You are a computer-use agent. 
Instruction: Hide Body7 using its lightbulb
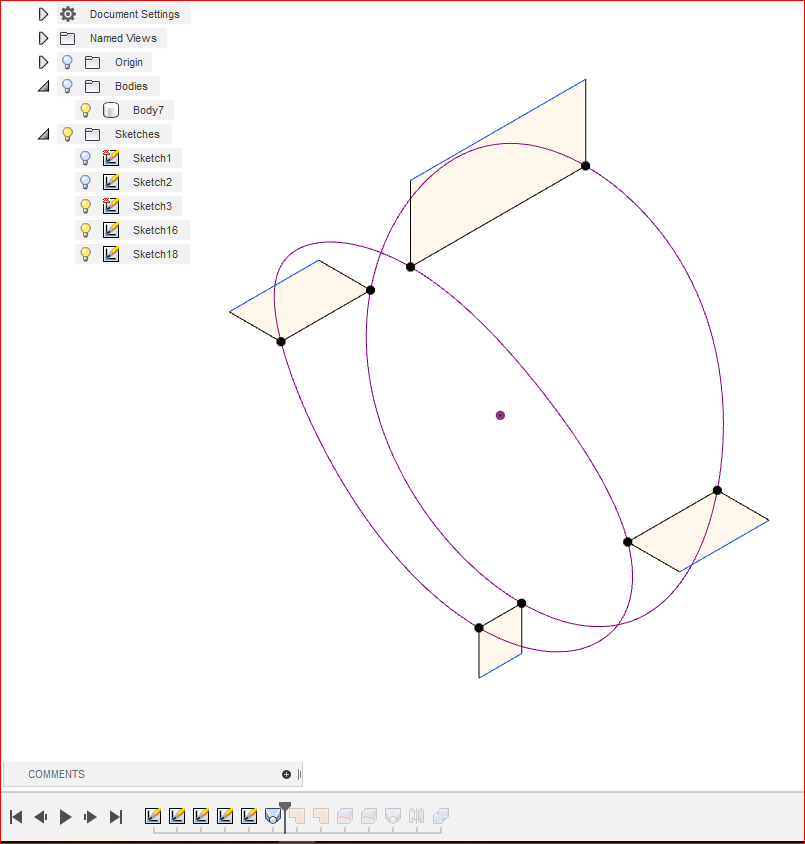click(86, 110)
